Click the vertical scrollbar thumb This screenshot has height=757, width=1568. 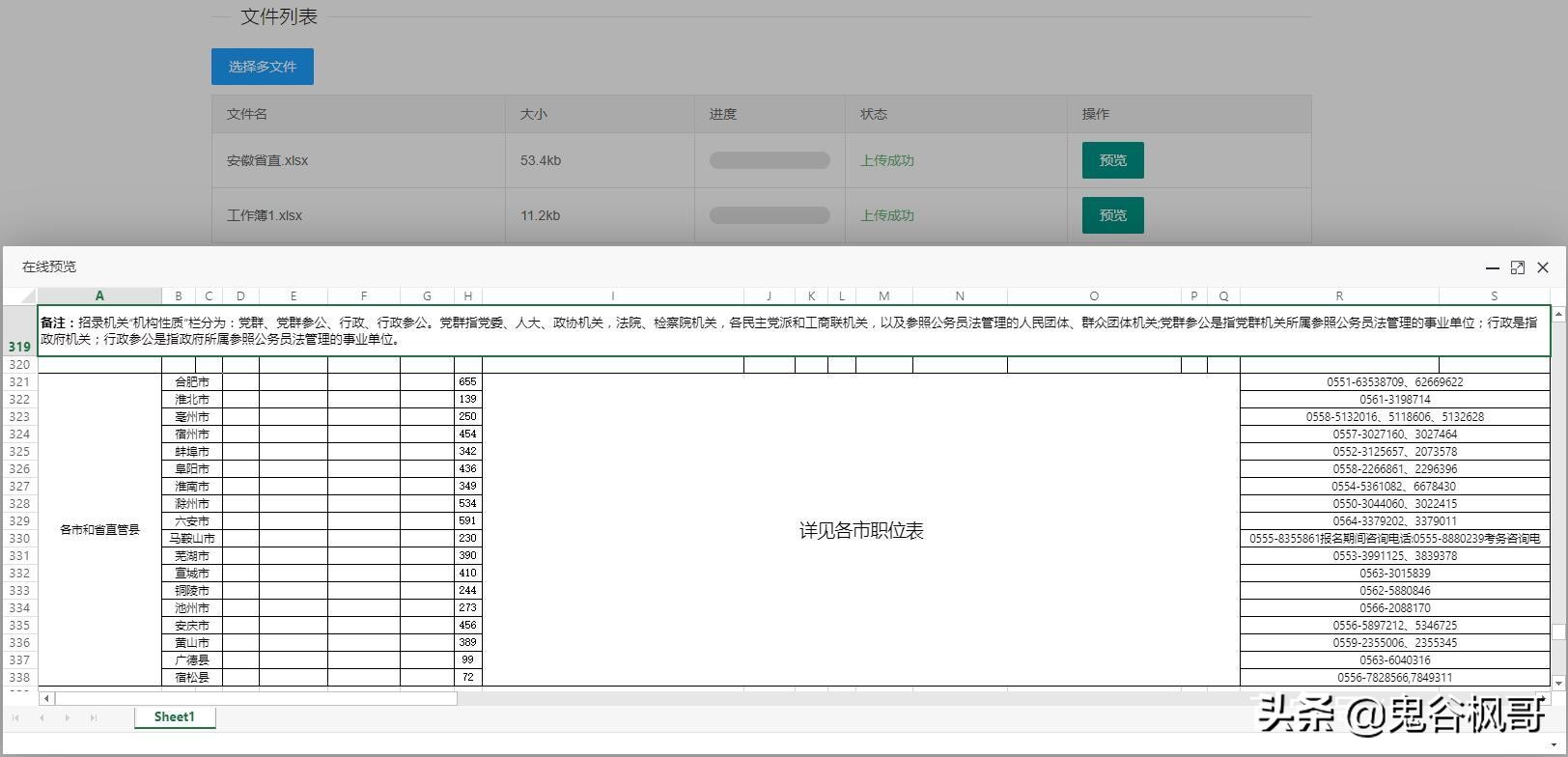1558,631
